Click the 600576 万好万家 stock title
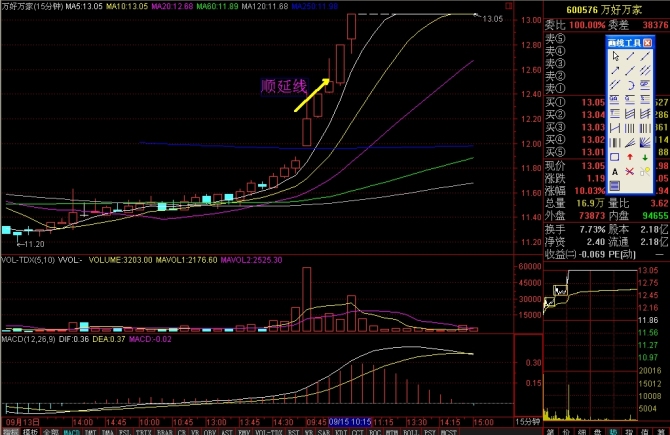The height and width of the screenshot is (435, 670). 604,10
